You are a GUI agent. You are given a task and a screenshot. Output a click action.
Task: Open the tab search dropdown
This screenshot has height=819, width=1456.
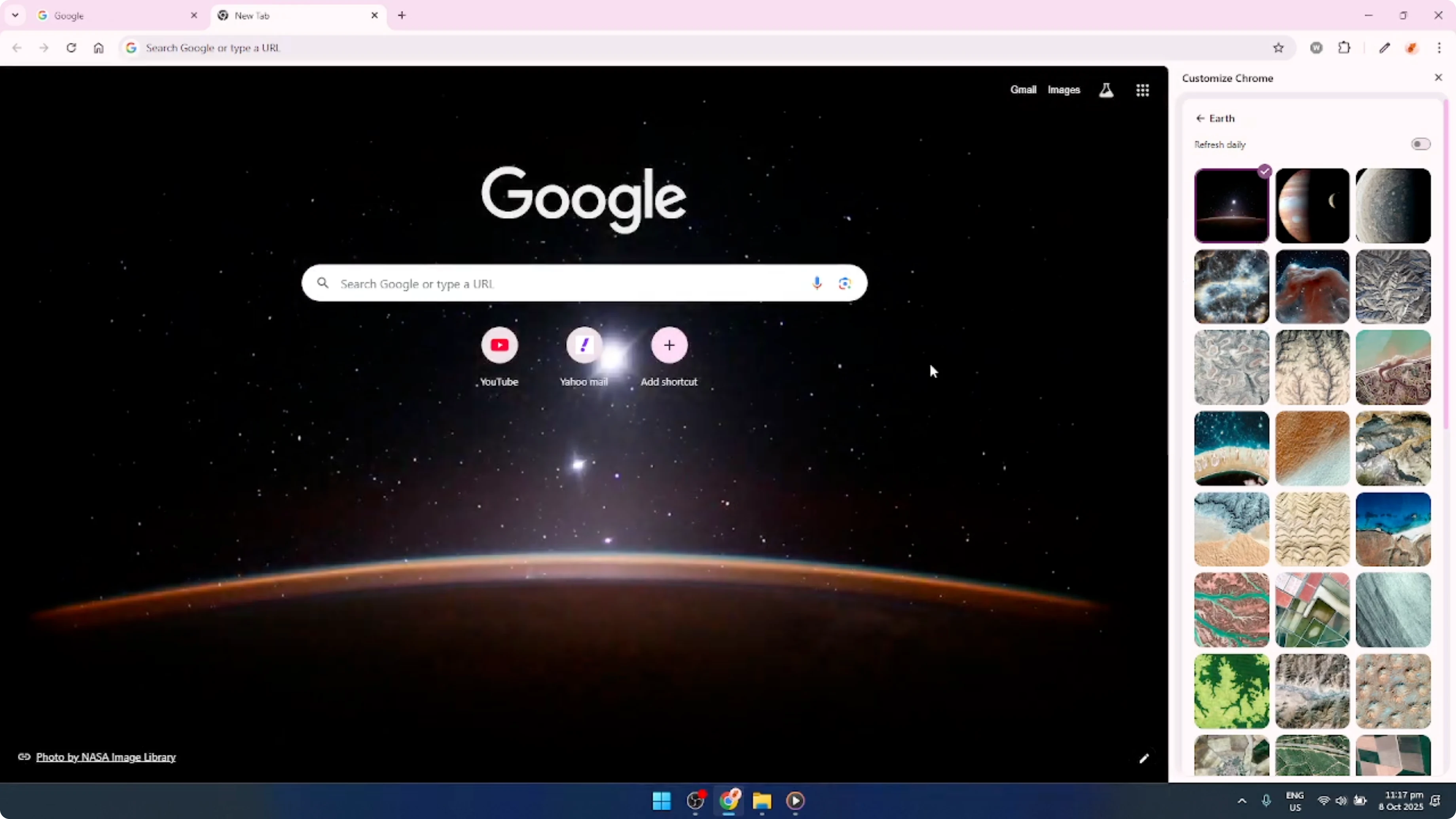[x=15, y=15]
